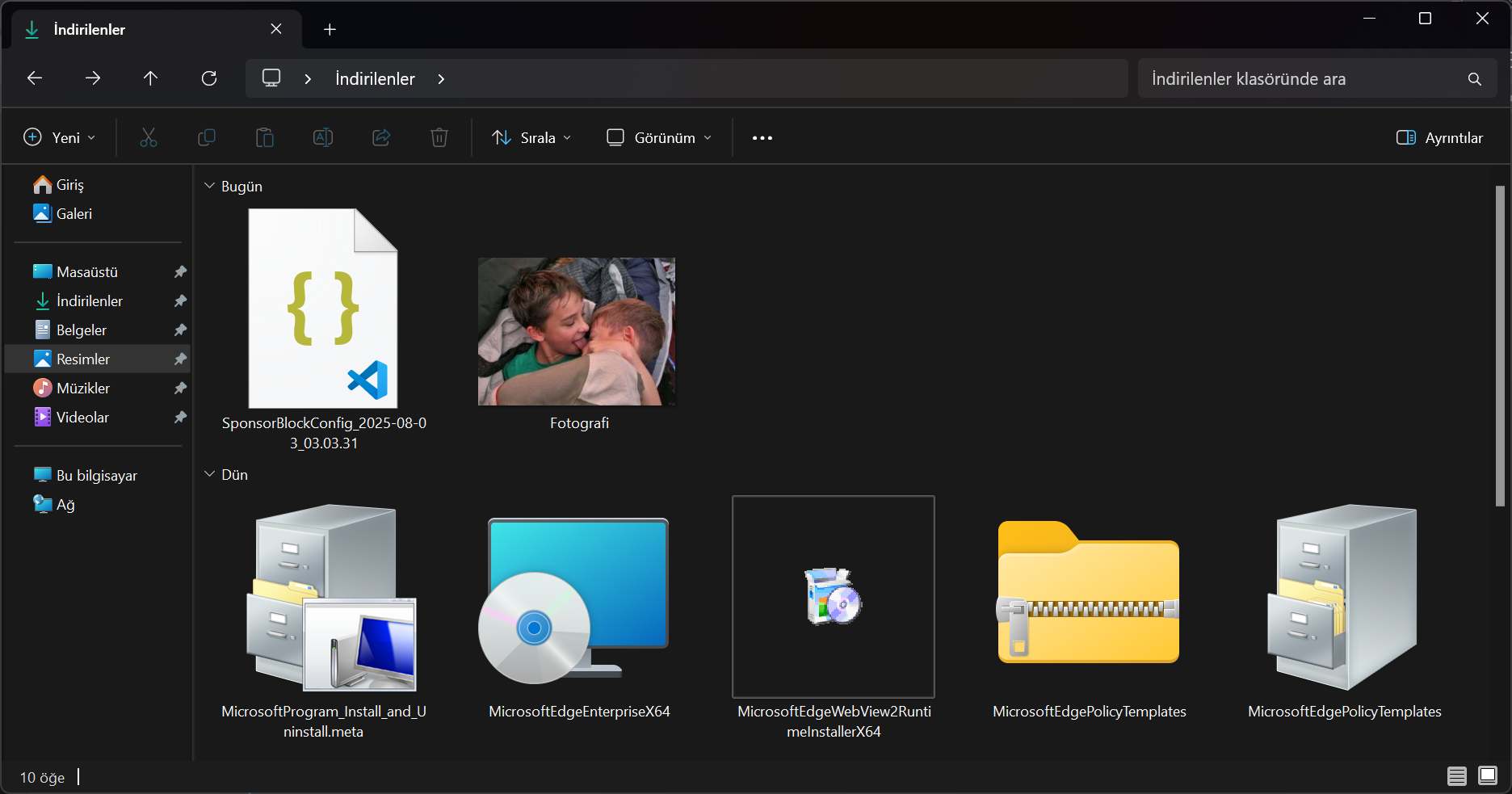Open Videolar in the sidebar
The height and width of the screenshot is (794, 1512).
pos(98,418)
